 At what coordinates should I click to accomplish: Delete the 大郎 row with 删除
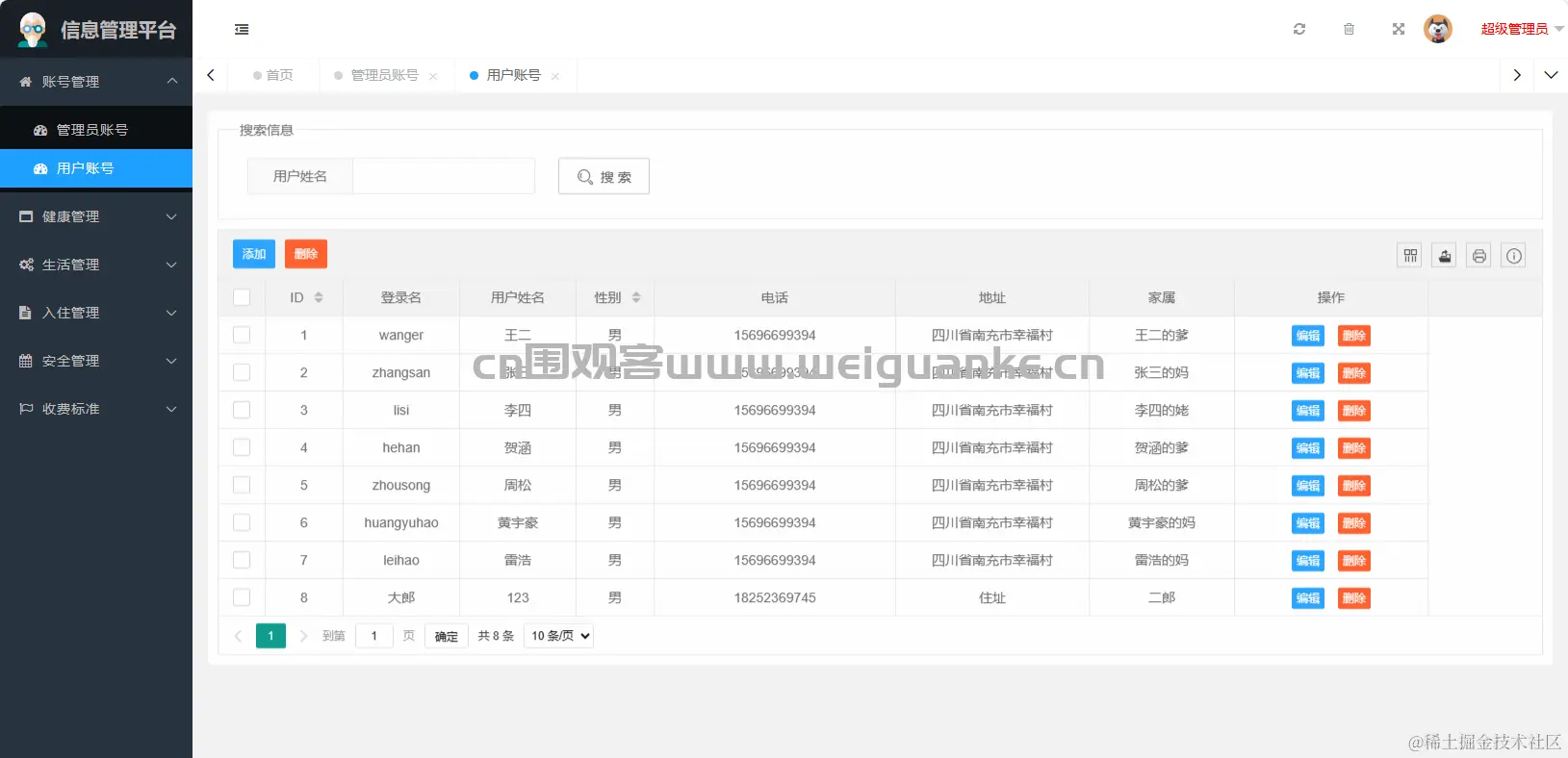(x=1354, y=598)
